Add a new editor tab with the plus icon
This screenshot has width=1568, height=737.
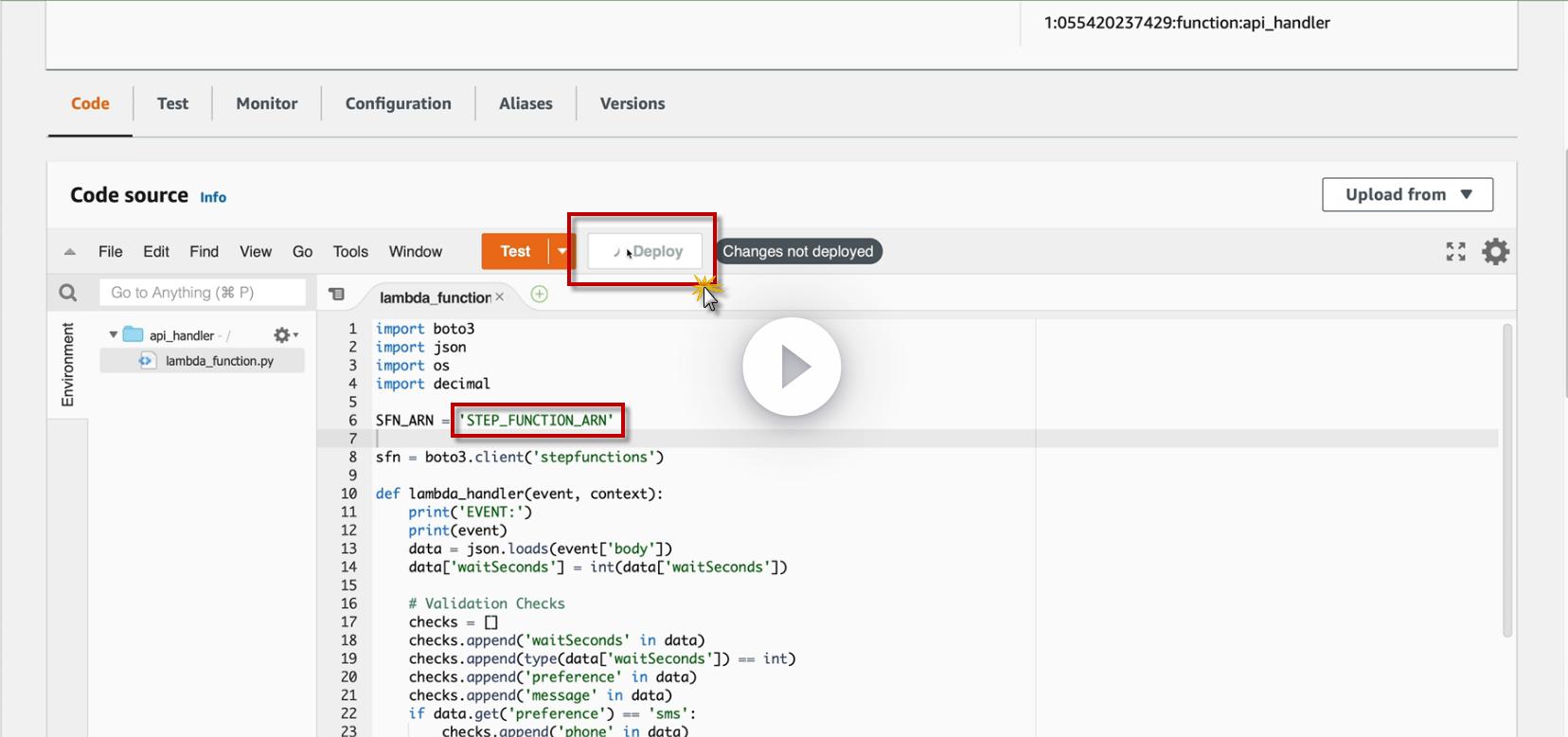click(540, 295)
